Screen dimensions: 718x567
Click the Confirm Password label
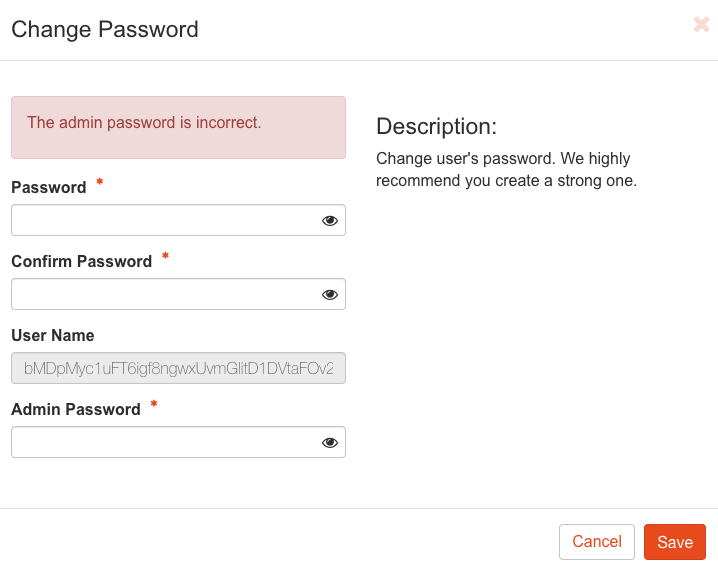point(81,262)
